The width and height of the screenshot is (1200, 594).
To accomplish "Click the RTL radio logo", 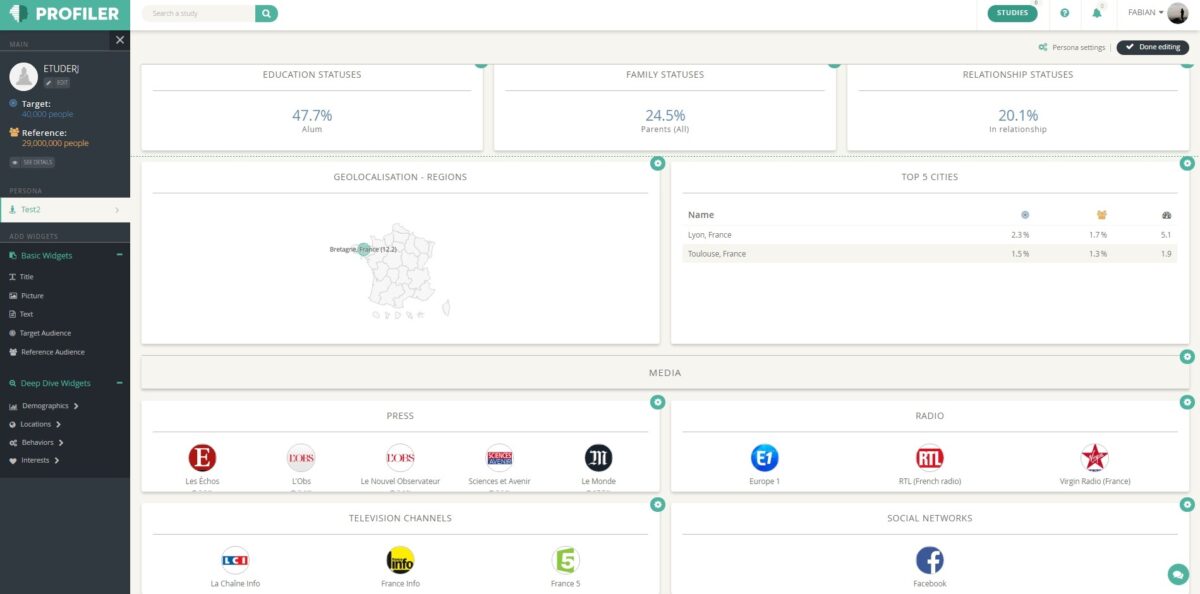I will pyautogui.click(x=929, y=458).
